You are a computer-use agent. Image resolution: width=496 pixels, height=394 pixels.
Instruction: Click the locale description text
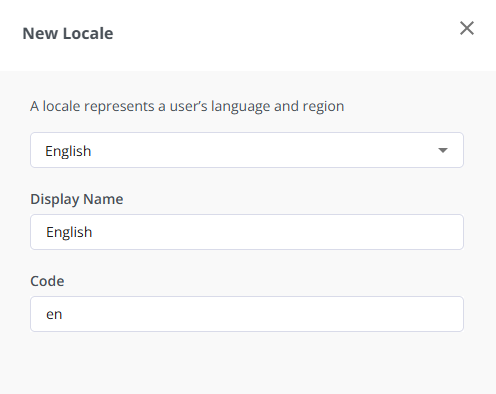pyautogui.click(x=187, y=106)
